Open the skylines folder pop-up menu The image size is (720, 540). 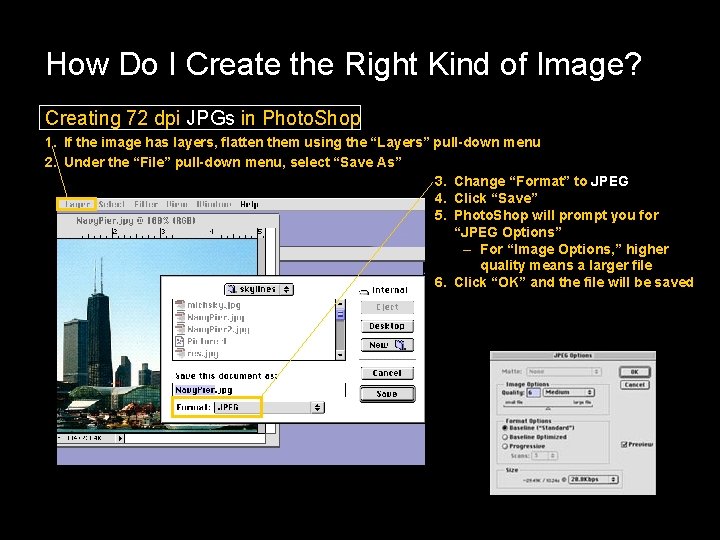pyautogui.click(x=259, y=289)
